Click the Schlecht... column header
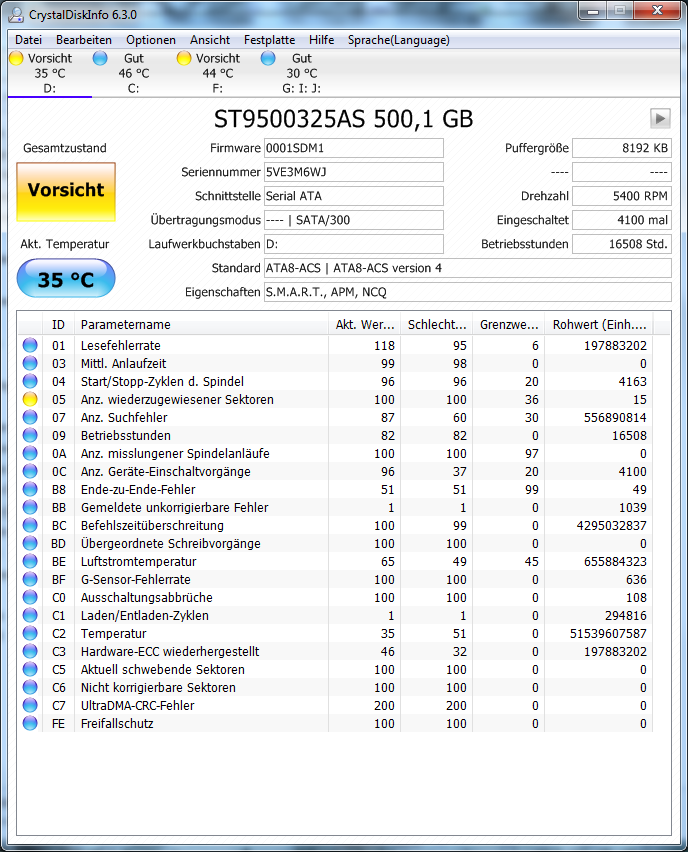Screen dimensions: 688x852 437,324
